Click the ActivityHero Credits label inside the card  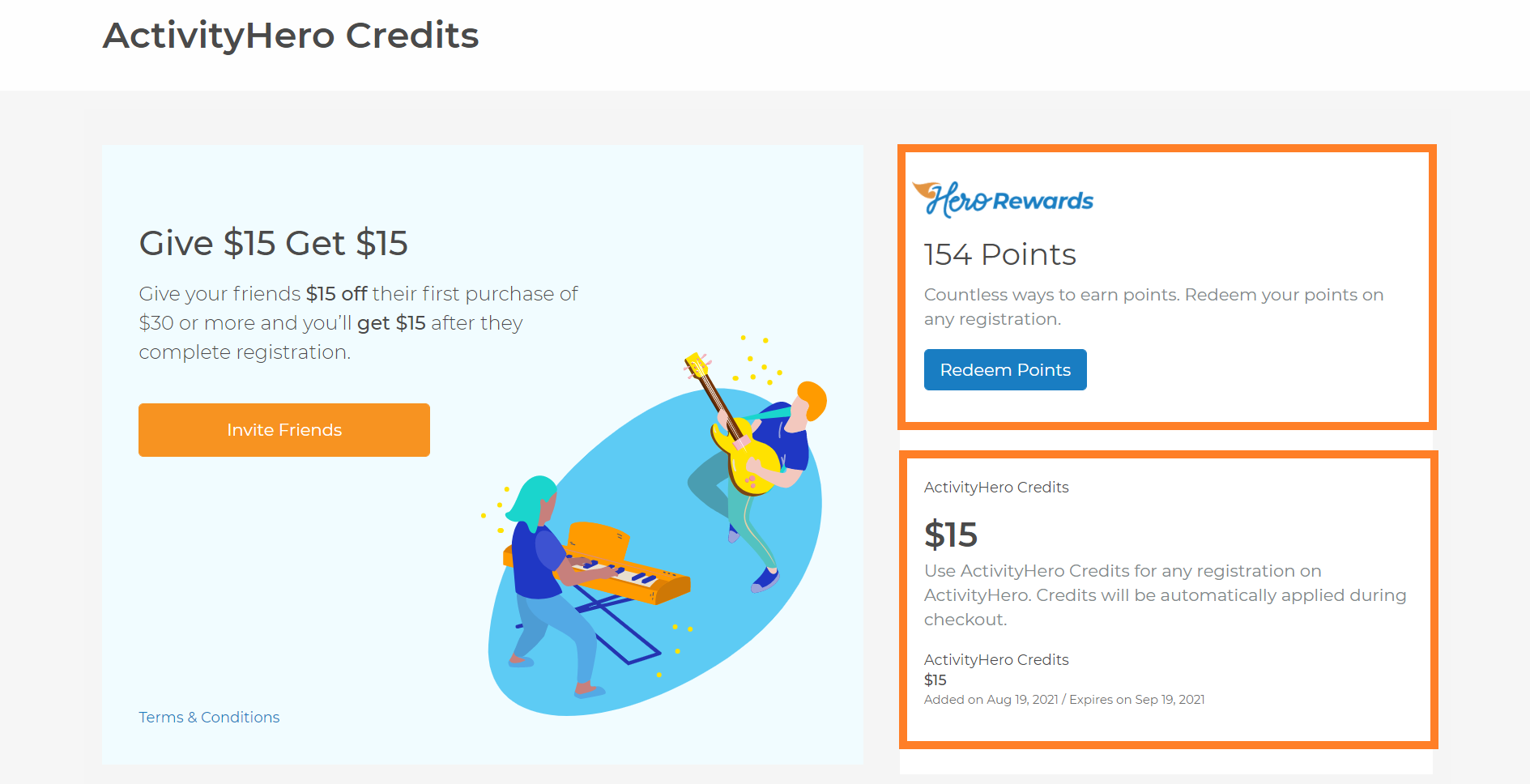click(996, 487)
